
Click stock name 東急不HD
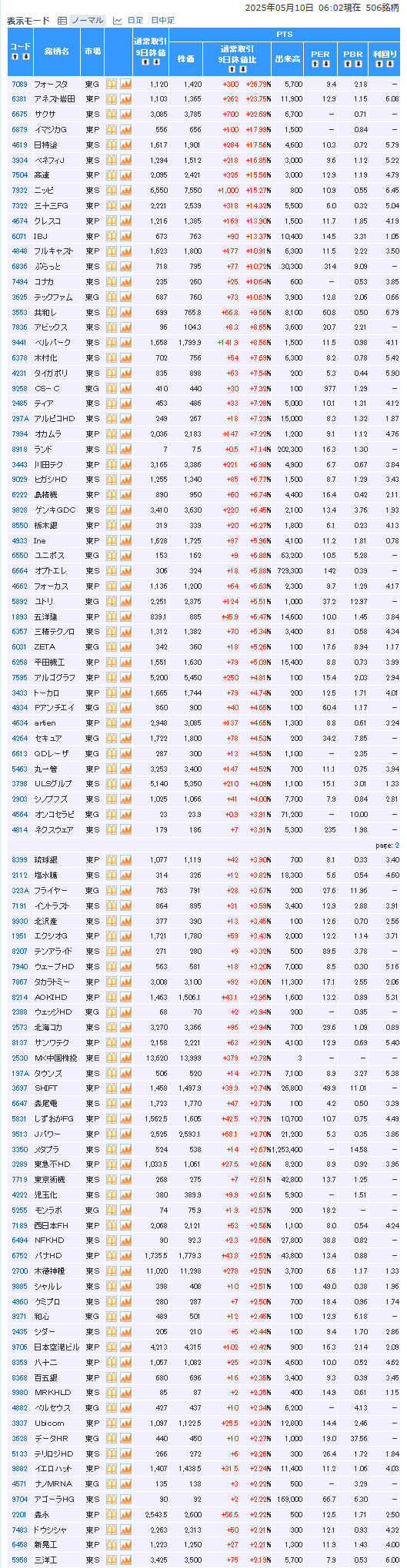tap(52, 1164)
